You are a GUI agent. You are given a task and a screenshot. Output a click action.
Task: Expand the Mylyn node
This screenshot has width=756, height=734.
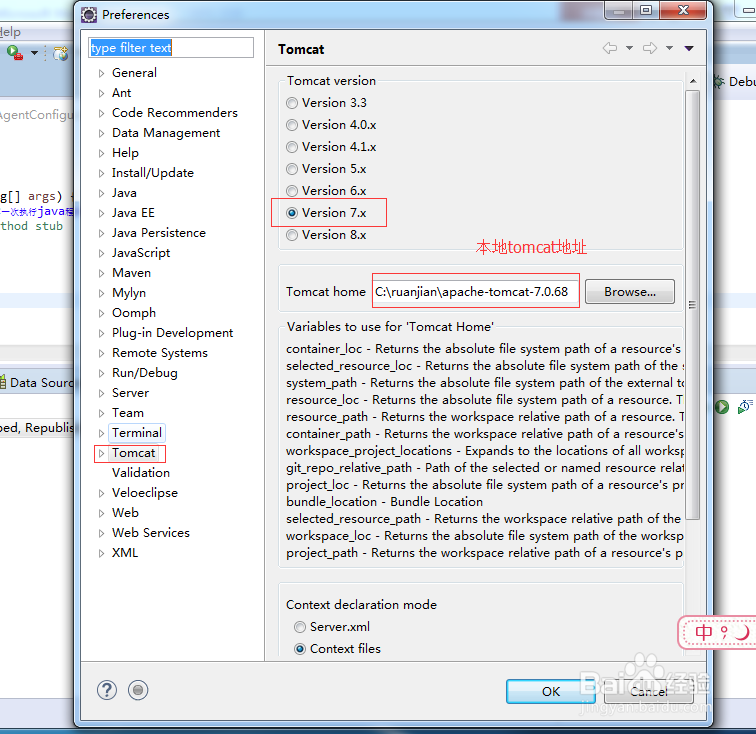[101, 293]
